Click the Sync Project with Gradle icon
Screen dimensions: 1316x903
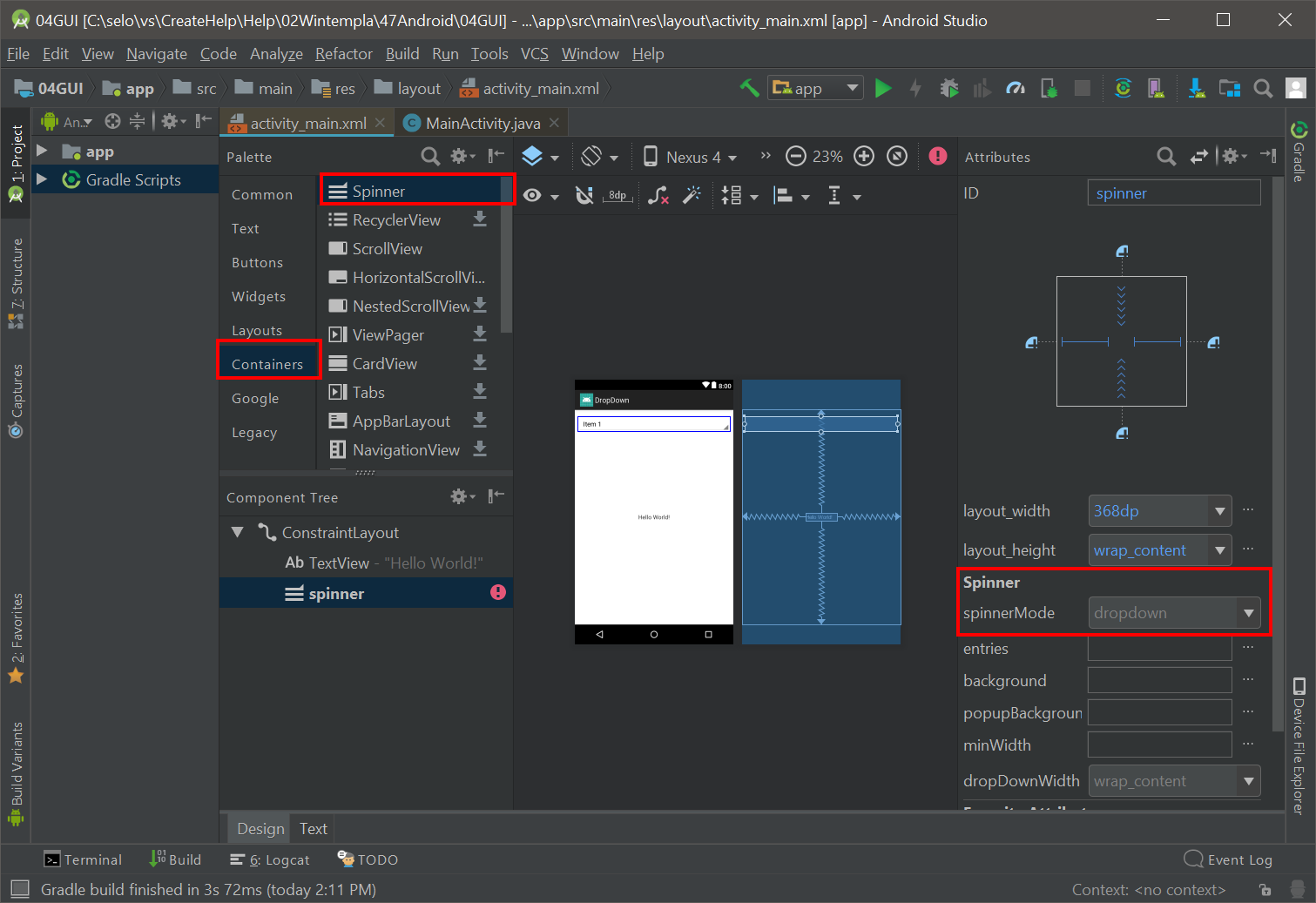click(1124, 88)
